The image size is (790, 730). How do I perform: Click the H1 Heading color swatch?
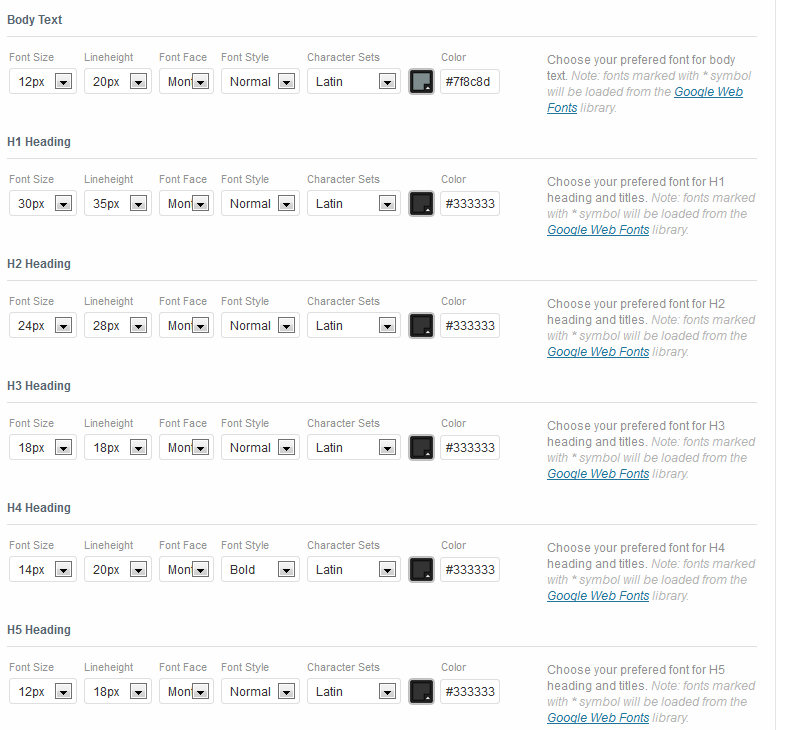tap(421, 204)
